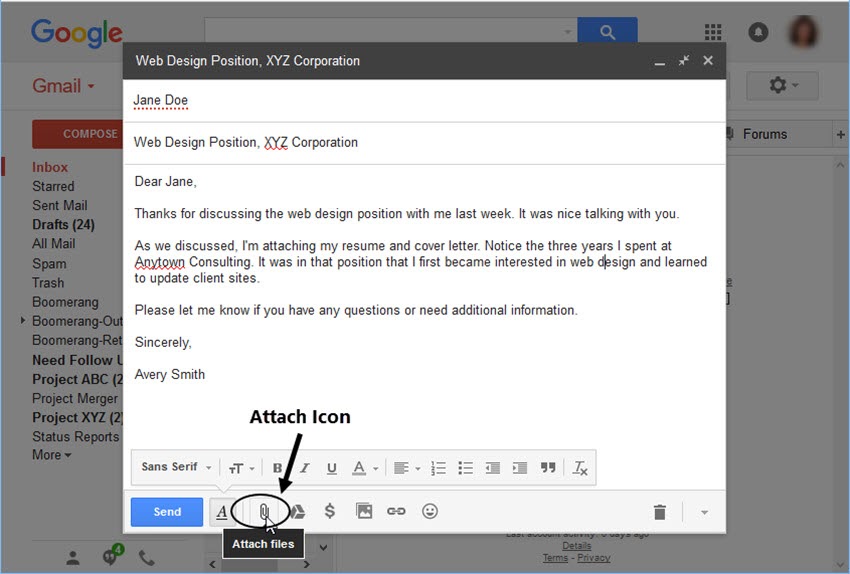
Task: Switch to the Forums tab
Action: point(764,134)
